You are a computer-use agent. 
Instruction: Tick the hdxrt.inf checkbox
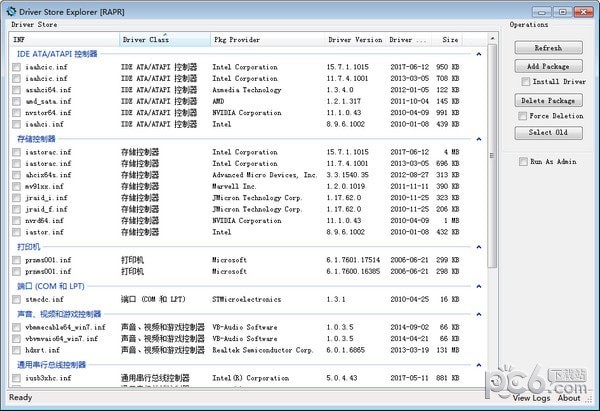pyautogui.click(x=16, y=350)
